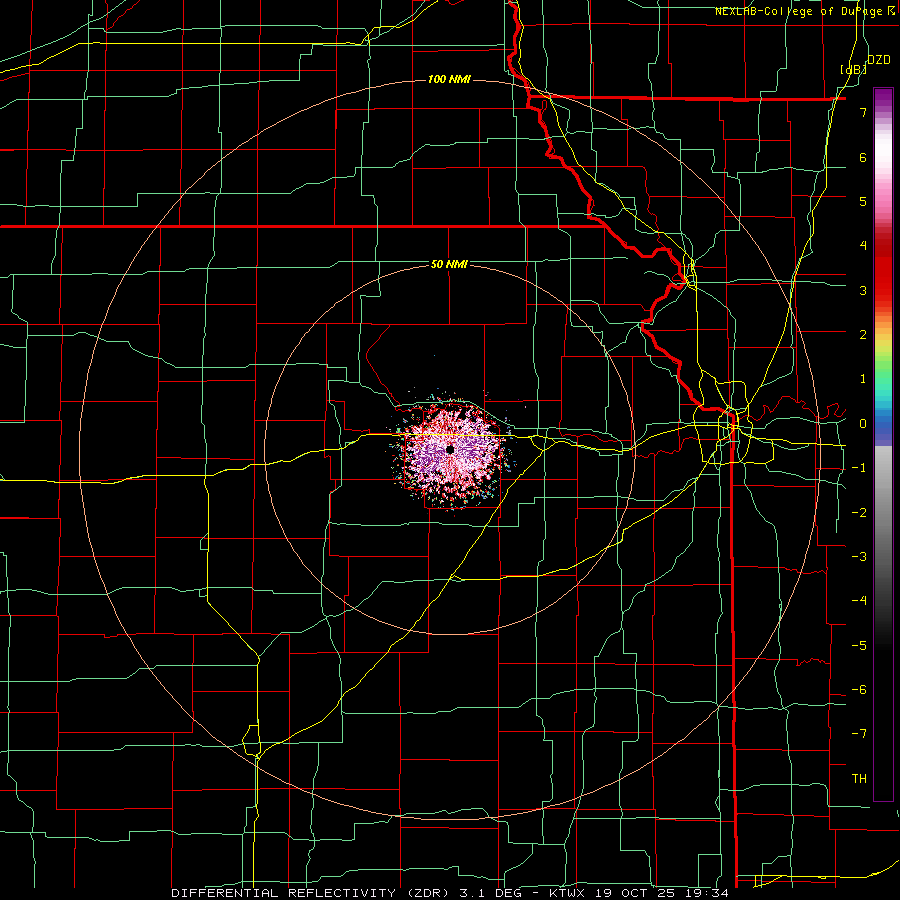This screenshot has width=900, height=900.
Task: Click the legend value -3
Action: [x=860, y=556]
